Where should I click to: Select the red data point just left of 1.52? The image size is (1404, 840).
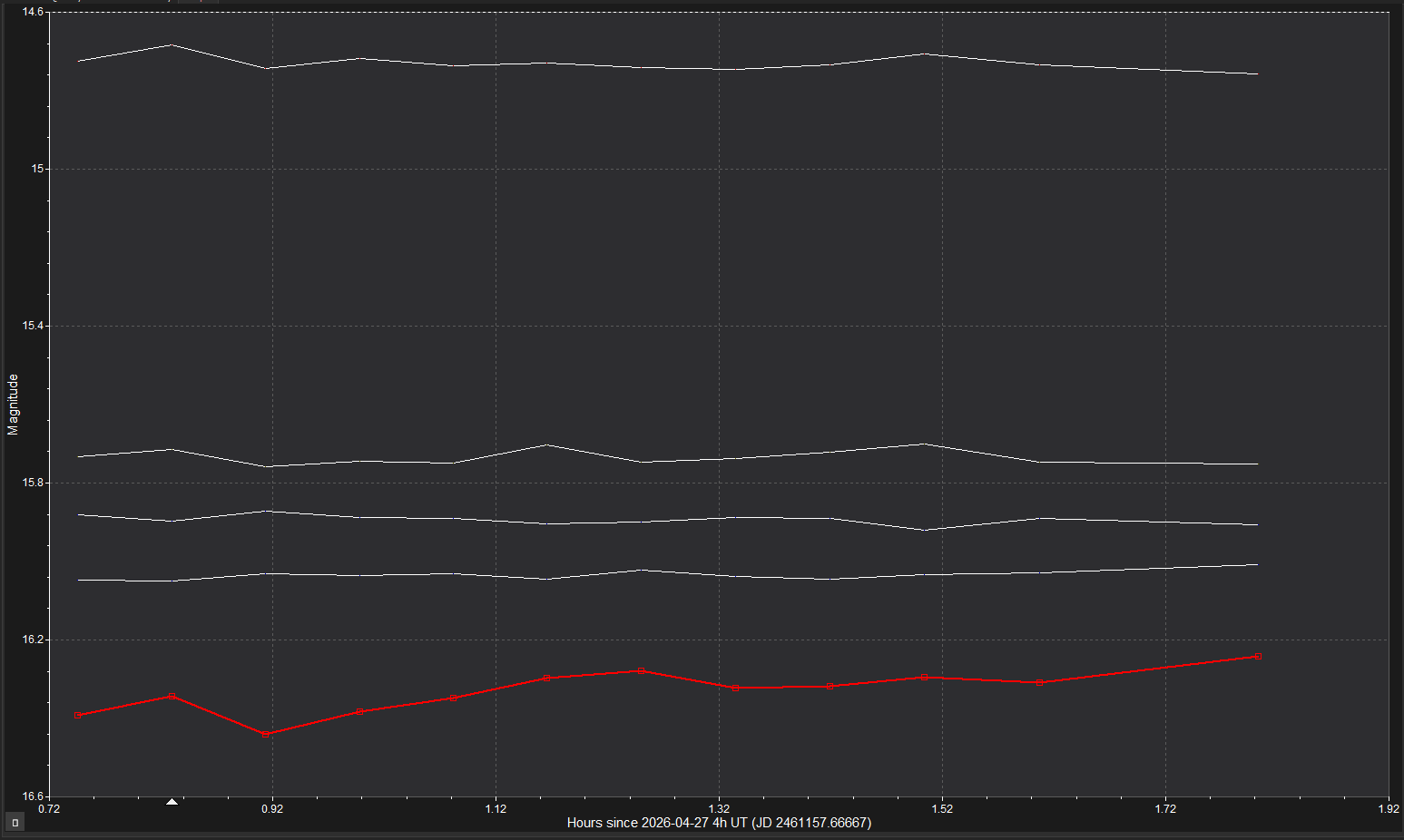tap(924, 677)
